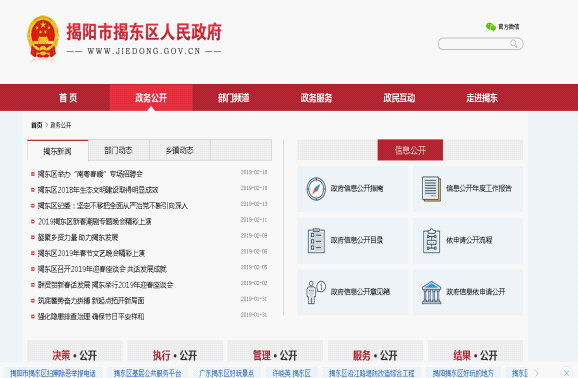
Task: Focus the site search input box
Action: 480,44
